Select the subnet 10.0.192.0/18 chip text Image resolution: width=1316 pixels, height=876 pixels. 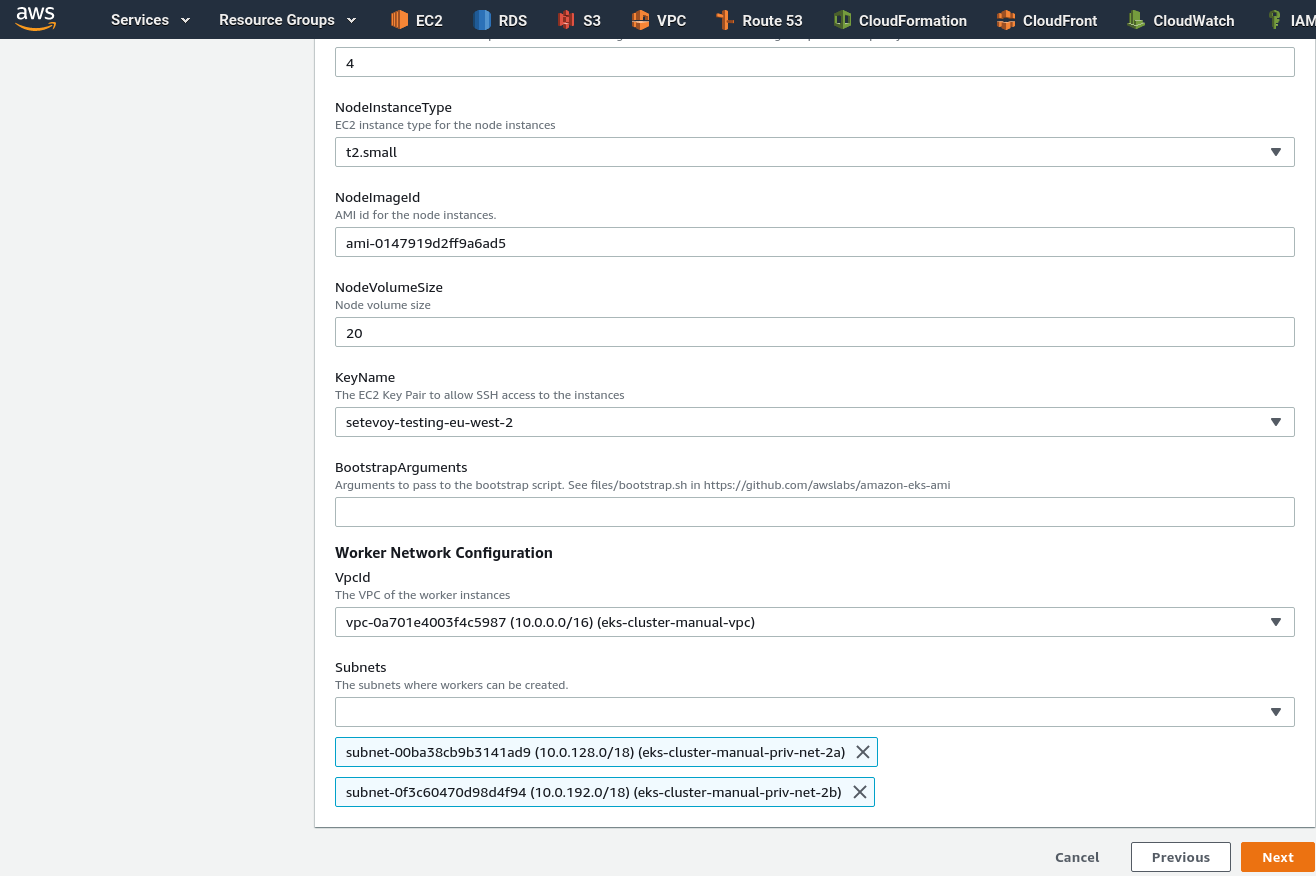pos(593,792)
